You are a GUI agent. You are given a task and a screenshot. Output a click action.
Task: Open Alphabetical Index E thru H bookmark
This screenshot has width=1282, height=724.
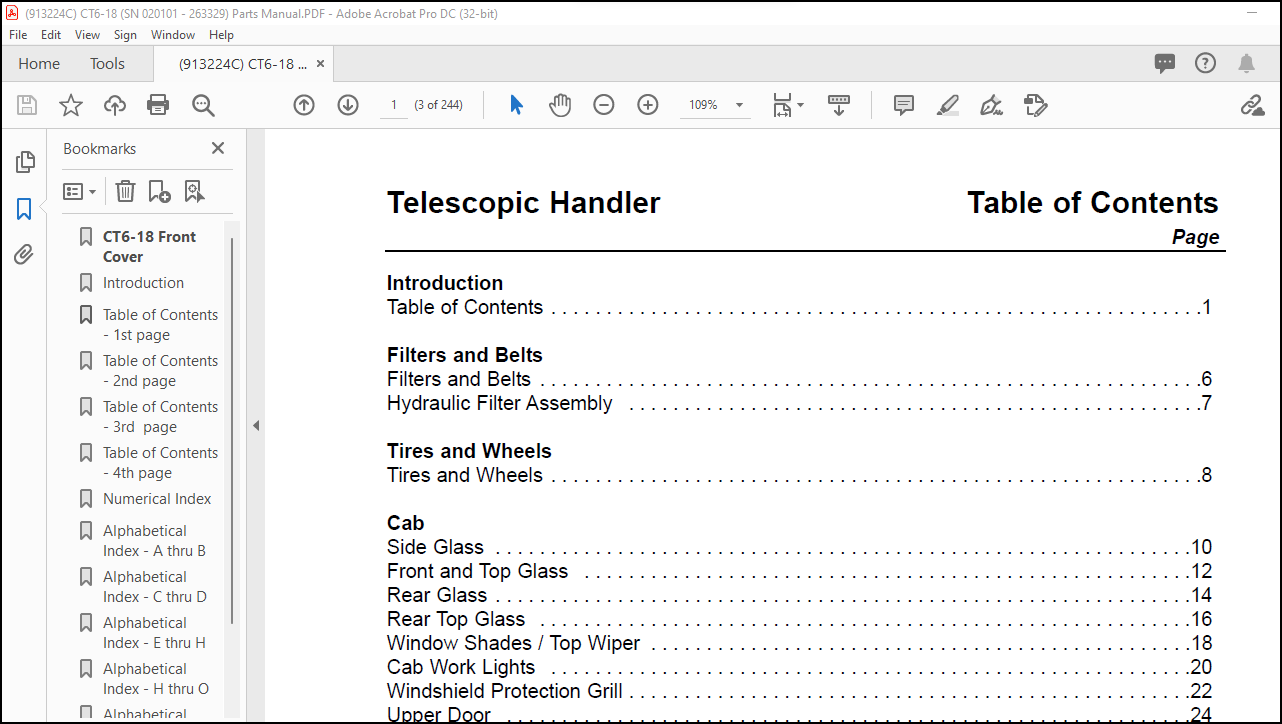pyautogui.click(x=154, y=632)
